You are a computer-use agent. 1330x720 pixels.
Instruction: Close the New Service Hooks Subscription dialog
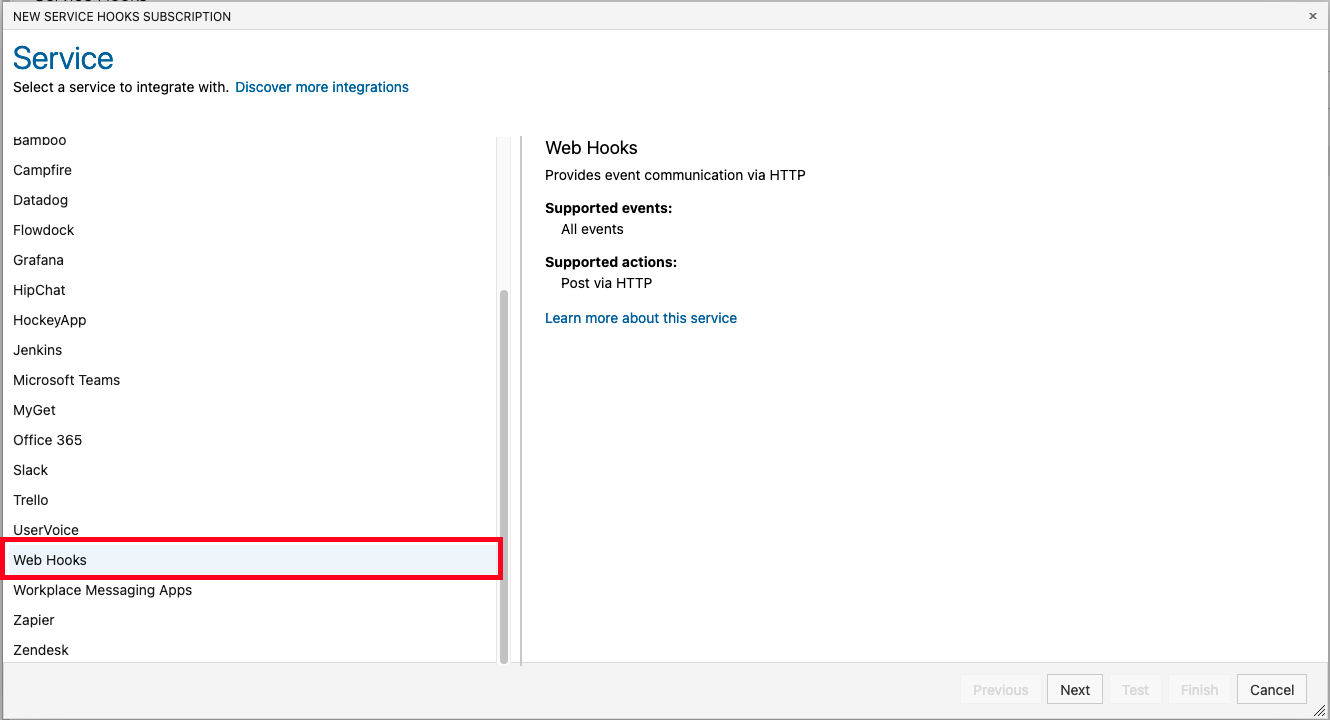[x=1313, y=16]
